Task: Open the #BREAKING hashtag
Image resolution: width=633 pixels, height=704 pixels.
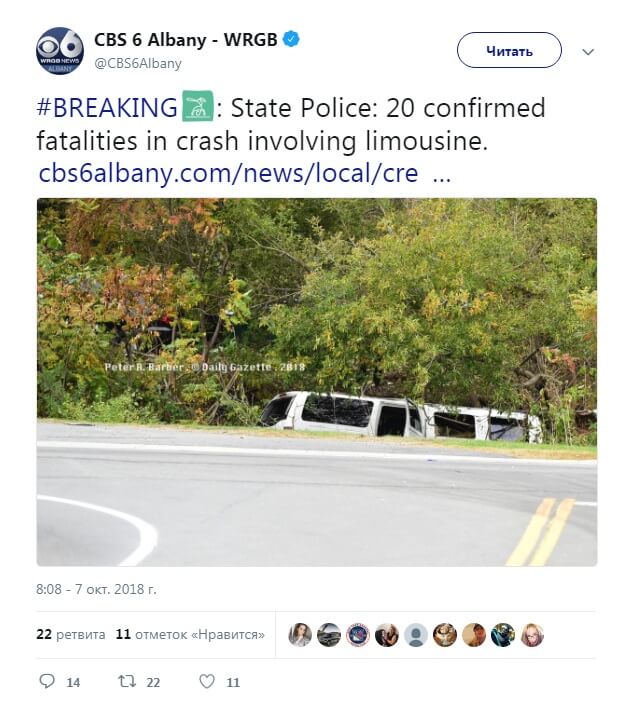Action: 108,108
